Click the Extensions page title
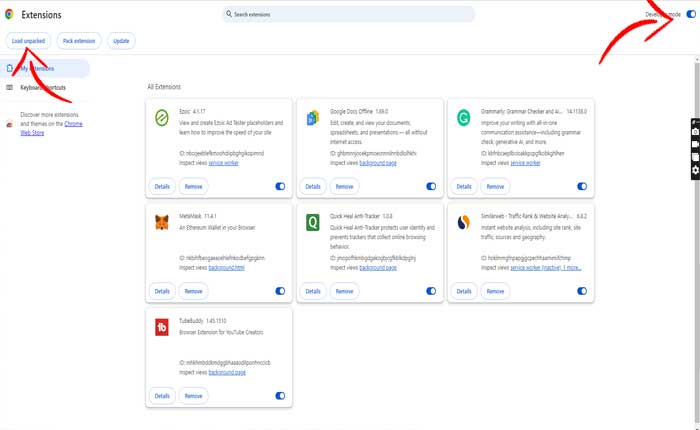This screenshot has width=700, height=430. [x=41, y=15]
